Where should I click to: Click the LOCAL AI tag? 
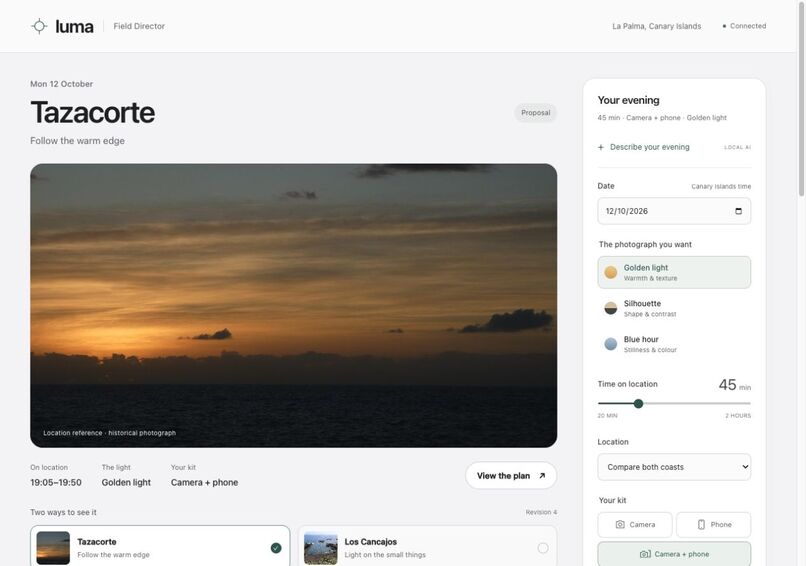738,148
